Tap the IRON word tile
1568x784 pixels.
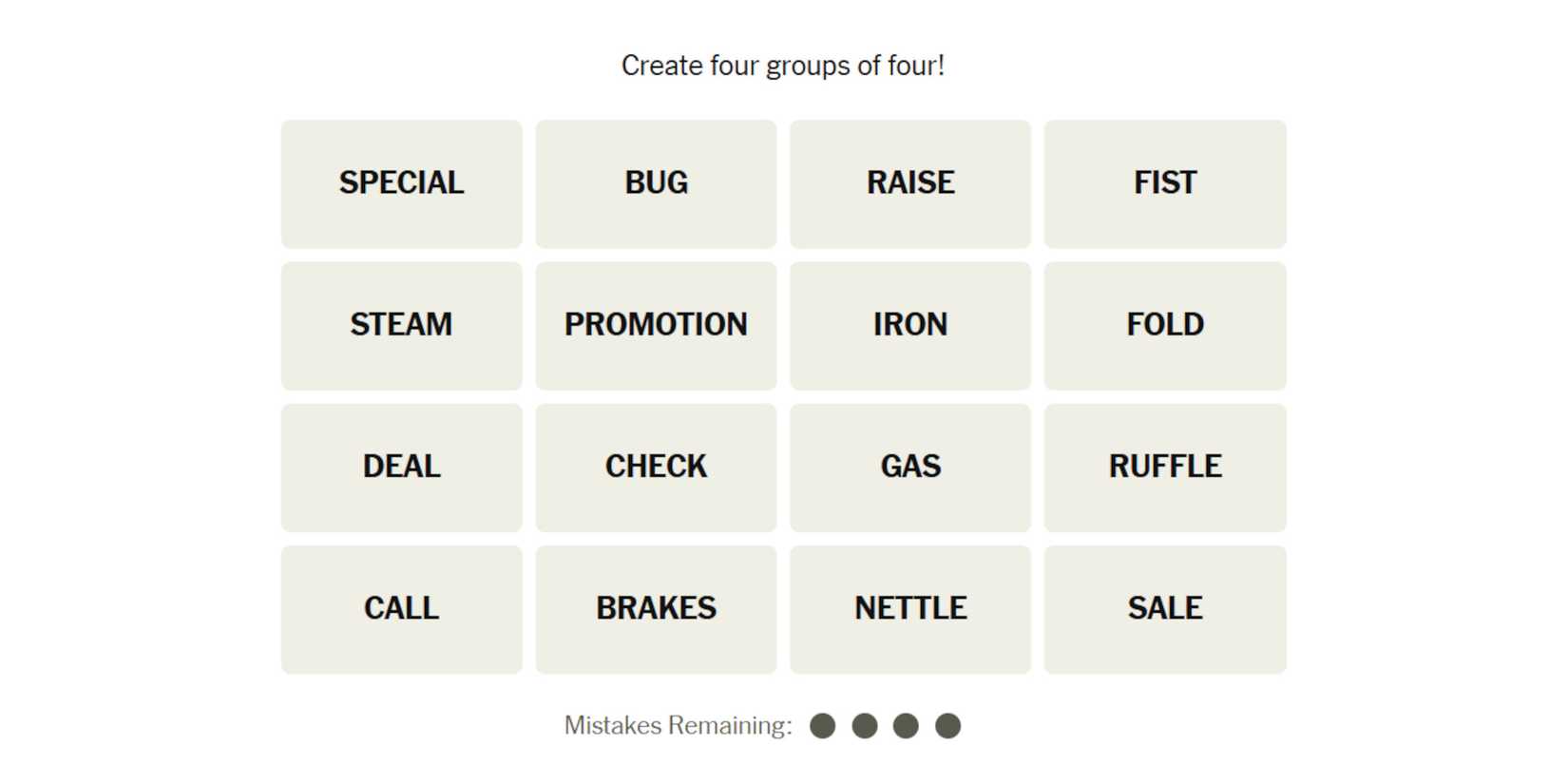[909, 325]
